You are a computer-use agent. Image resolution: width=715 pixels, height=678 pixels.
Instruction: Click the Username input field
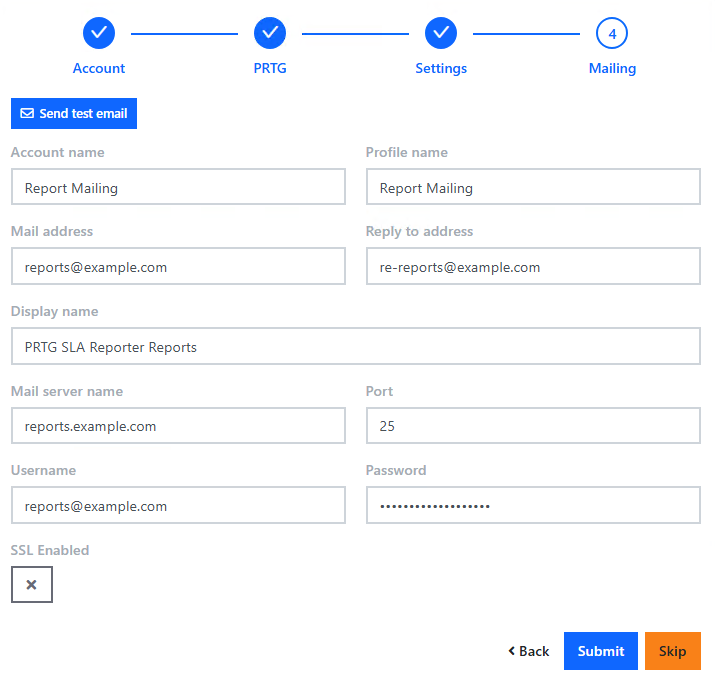click(178, 505)
